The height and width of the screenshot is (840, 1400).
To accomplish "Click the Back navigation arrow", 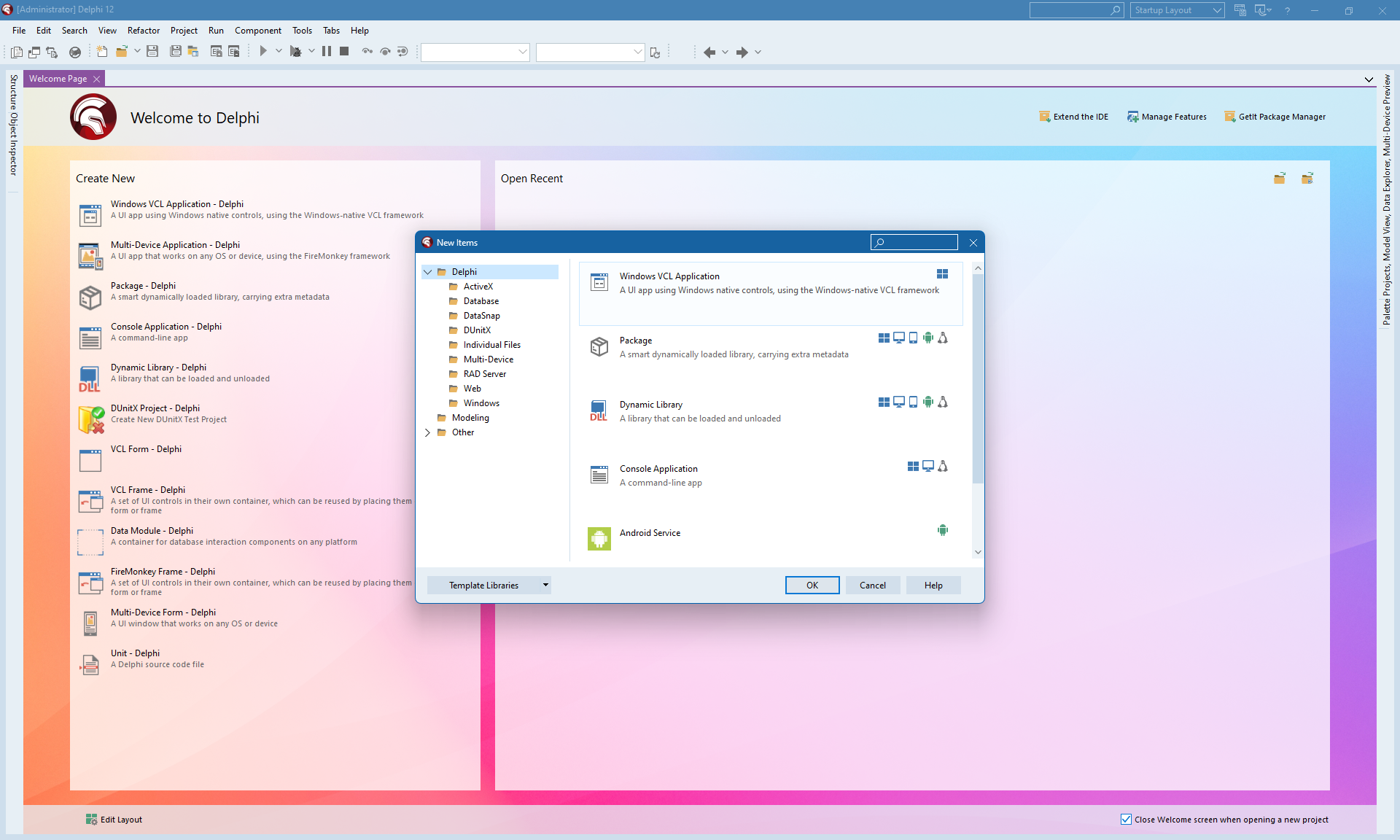I will tap(709, 52).
